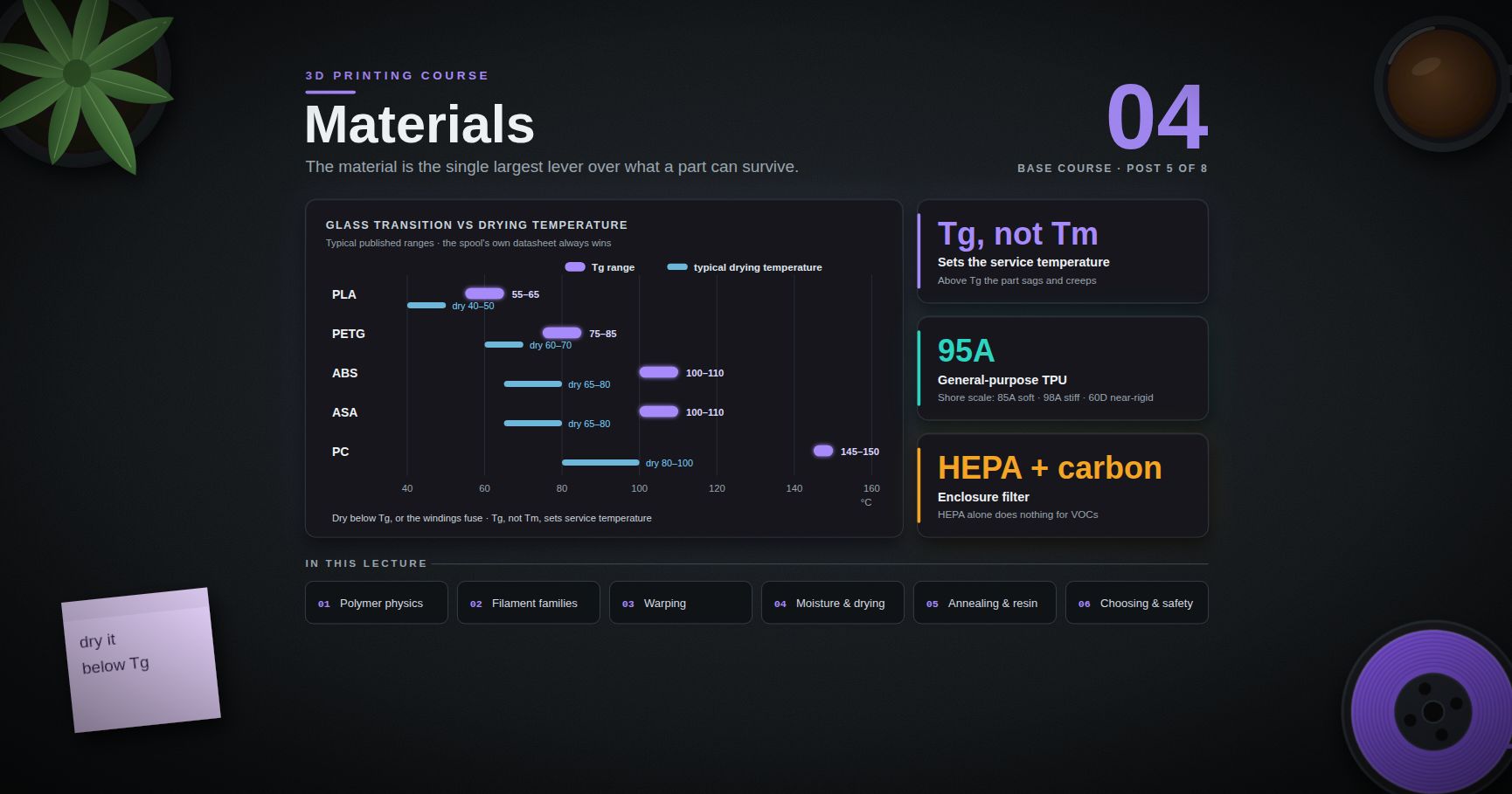Click the °C axis unit label
Viewport: 1512px width, 794px height.
(x=866, y=502)
